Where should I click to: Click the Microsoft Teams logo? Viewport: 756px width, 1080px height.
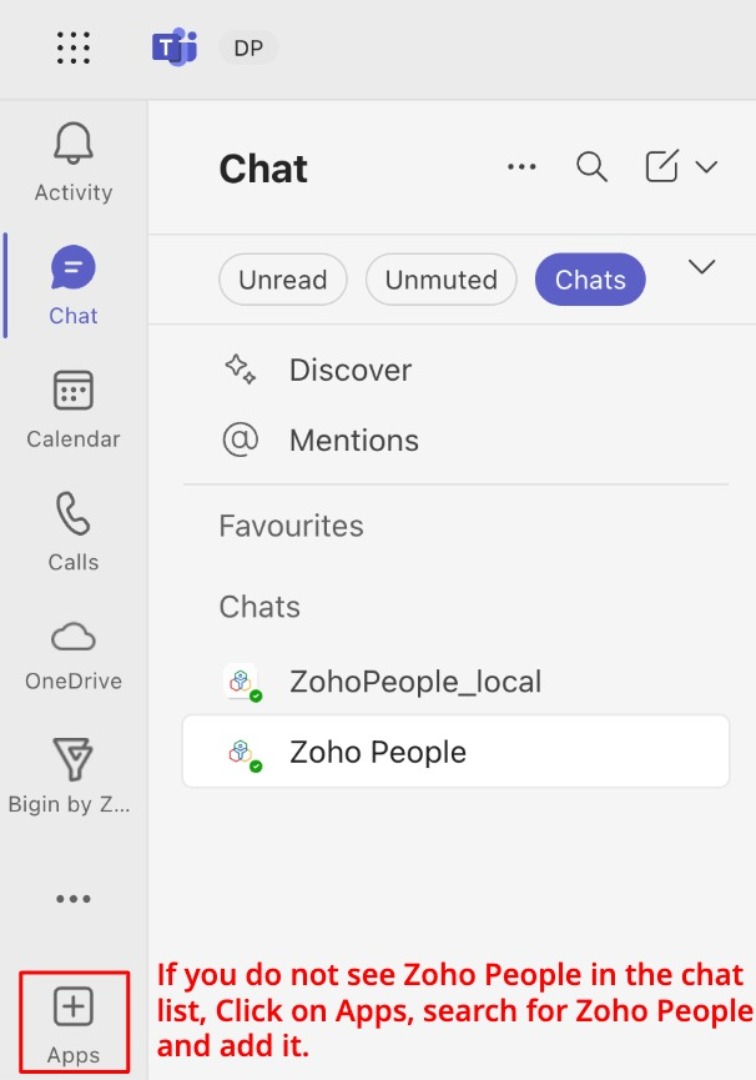coord(174,47)
